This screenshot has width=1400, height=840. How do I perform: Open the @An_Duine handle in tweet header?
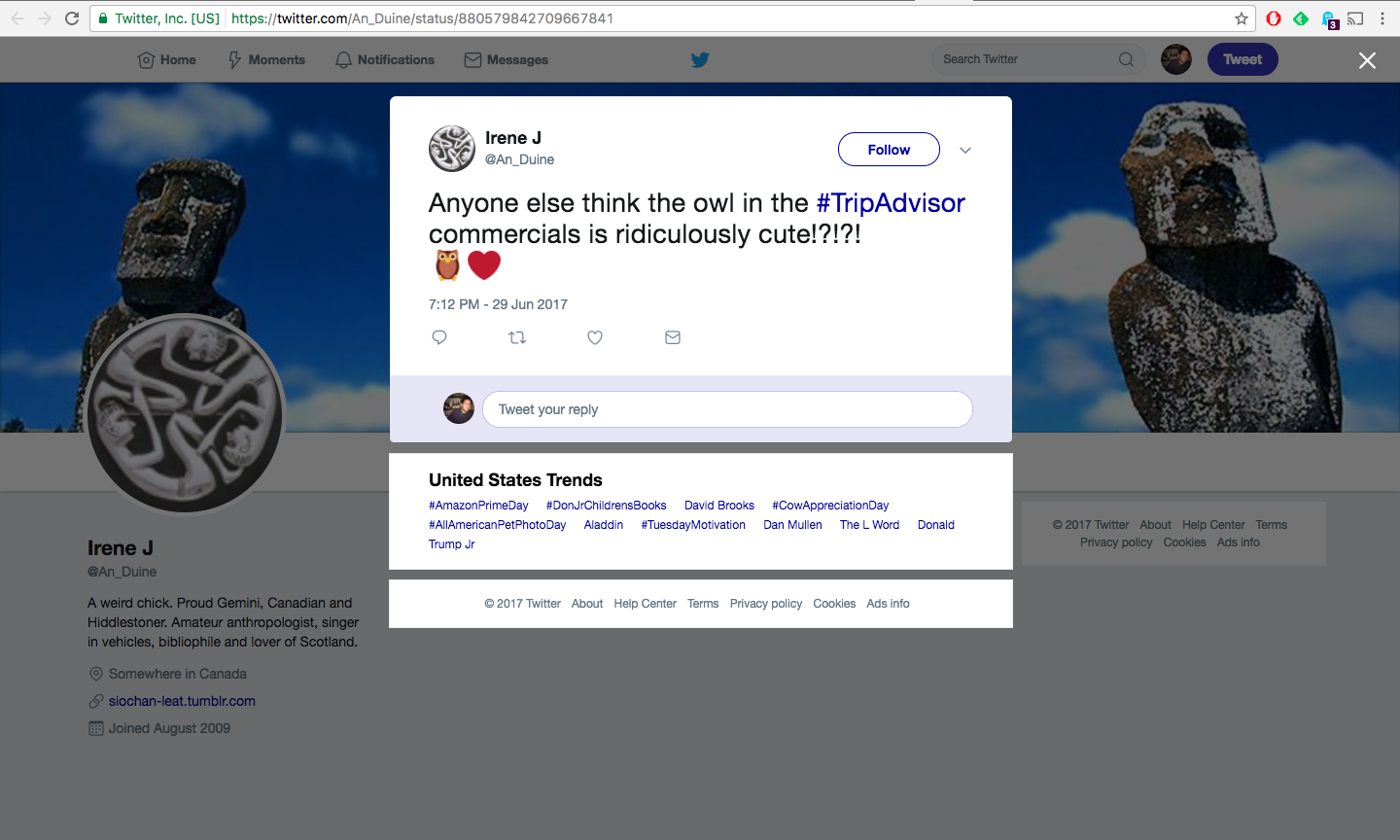point(520,159)
